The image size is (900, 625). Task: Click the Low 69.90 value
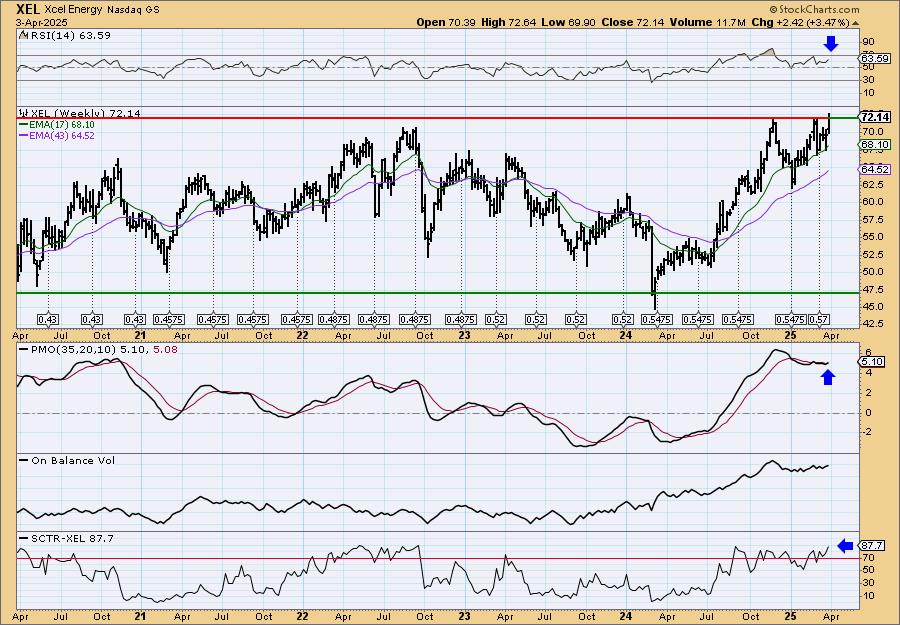pos(568,22)
